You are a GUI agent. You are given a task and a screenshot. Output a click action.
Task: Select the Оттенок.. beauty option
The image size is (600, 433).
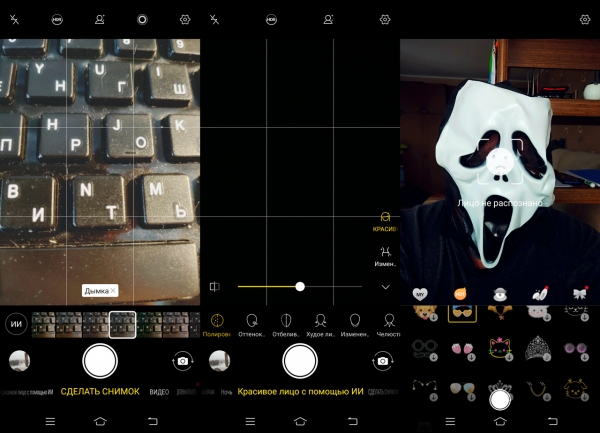click(x=251, y=326)
